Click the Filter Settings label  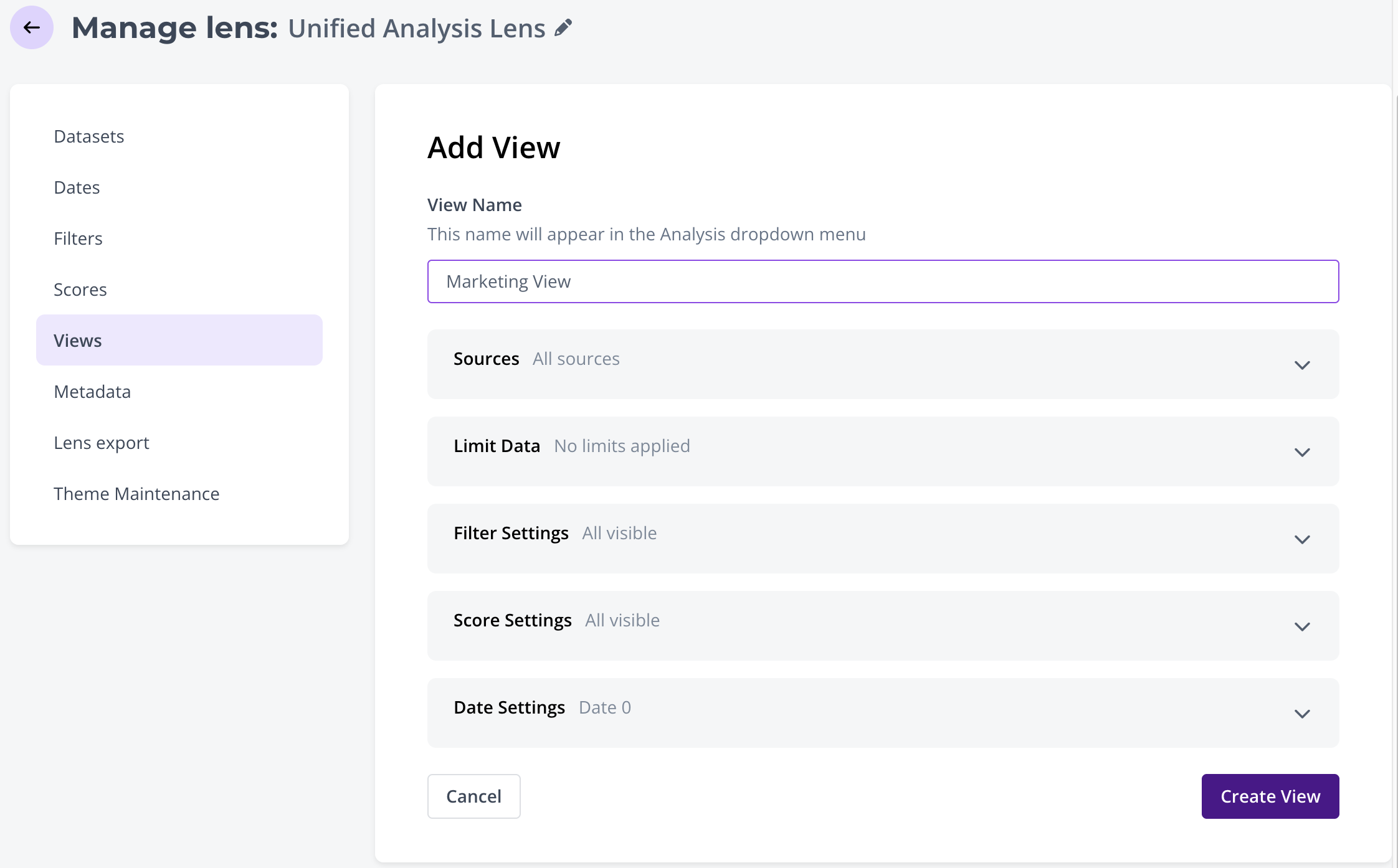tap(511, 533)
